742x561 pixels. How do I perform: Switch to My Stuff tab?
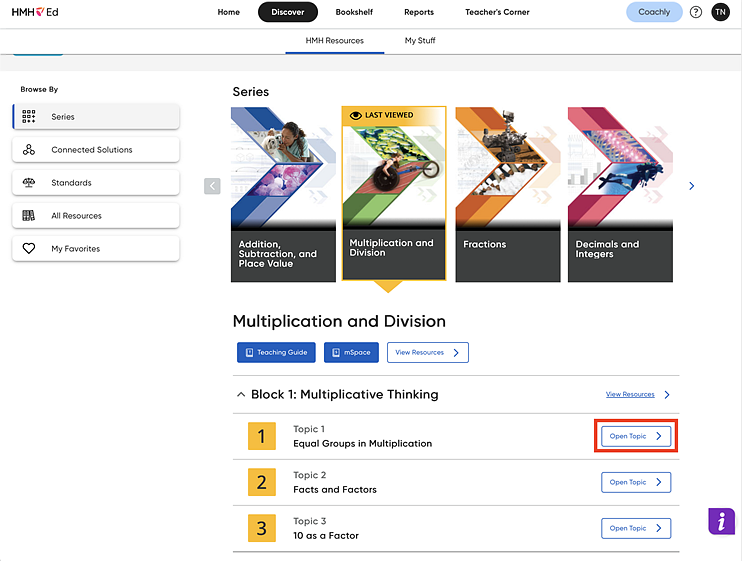[420, 41]
